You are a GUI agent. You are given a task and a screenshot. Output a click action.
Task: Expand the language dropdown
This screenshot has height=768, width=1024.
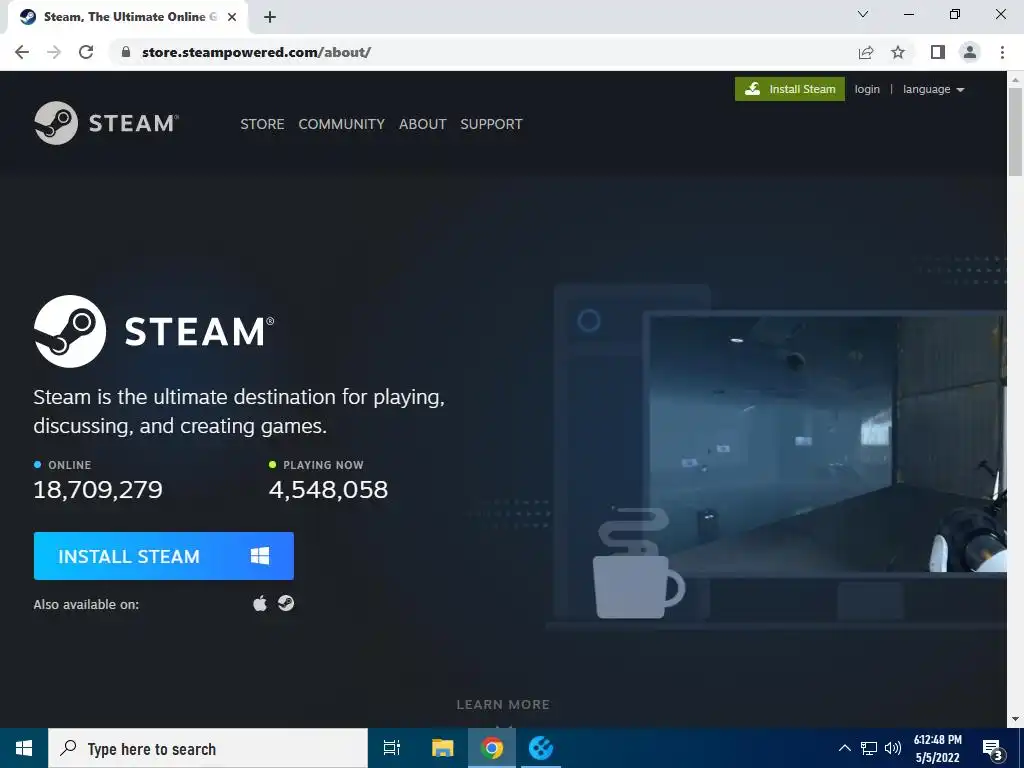coord(933,89)
